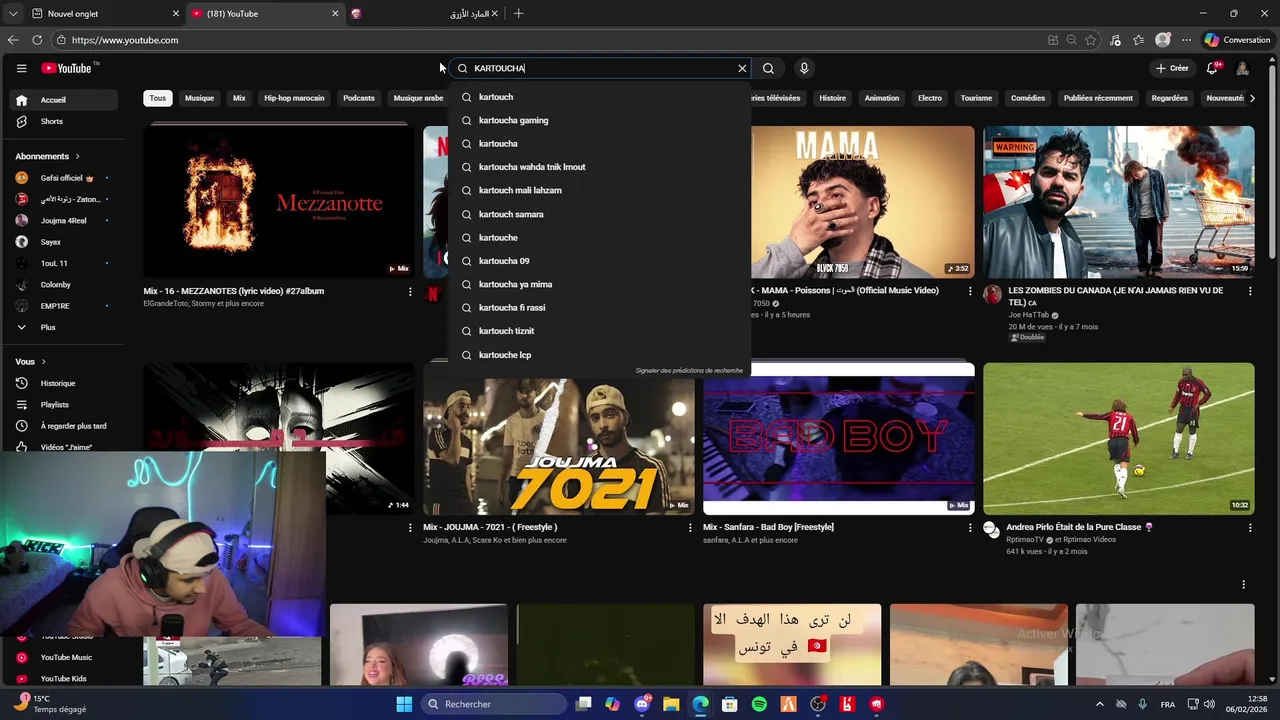Image resolution: width=1280 pixels, height=720 pixels.
Task: Open Windows Start menu
Action: click(404, 704)
